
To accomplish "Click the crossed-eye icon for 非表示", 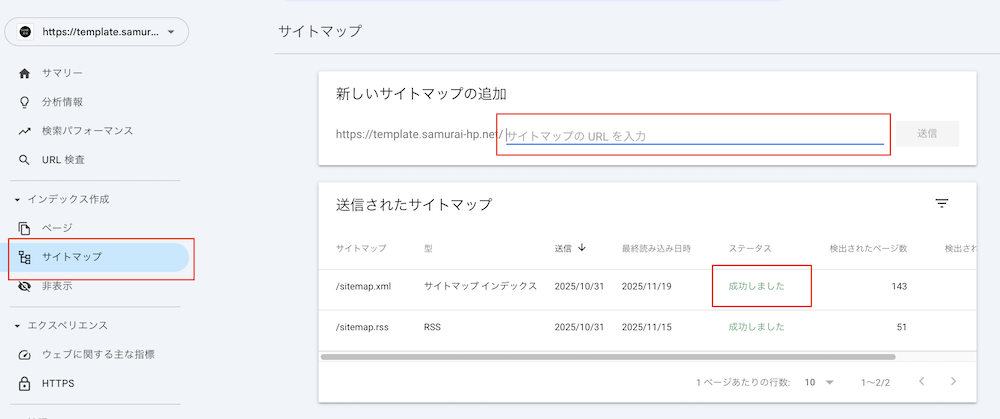I will pyautogui.click(x=25, y=287).
